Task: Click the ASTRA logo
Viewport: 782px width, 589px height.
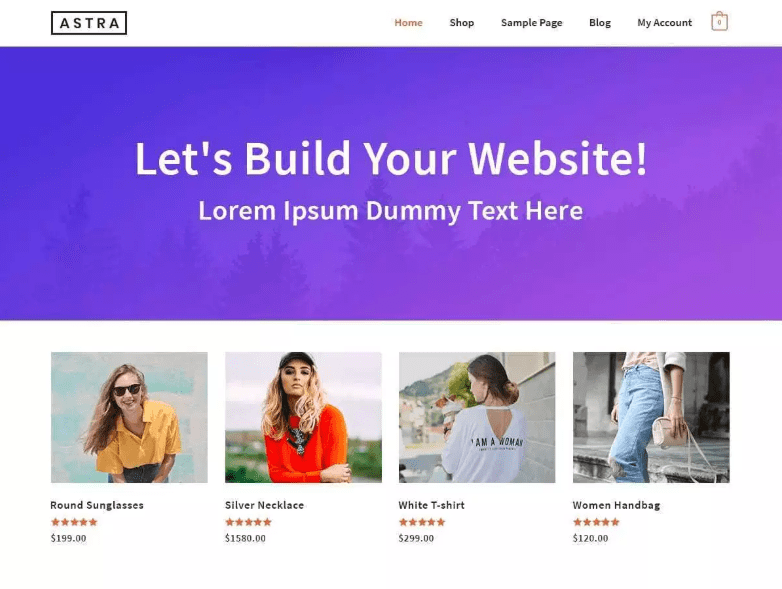Action: coord(89,23)
